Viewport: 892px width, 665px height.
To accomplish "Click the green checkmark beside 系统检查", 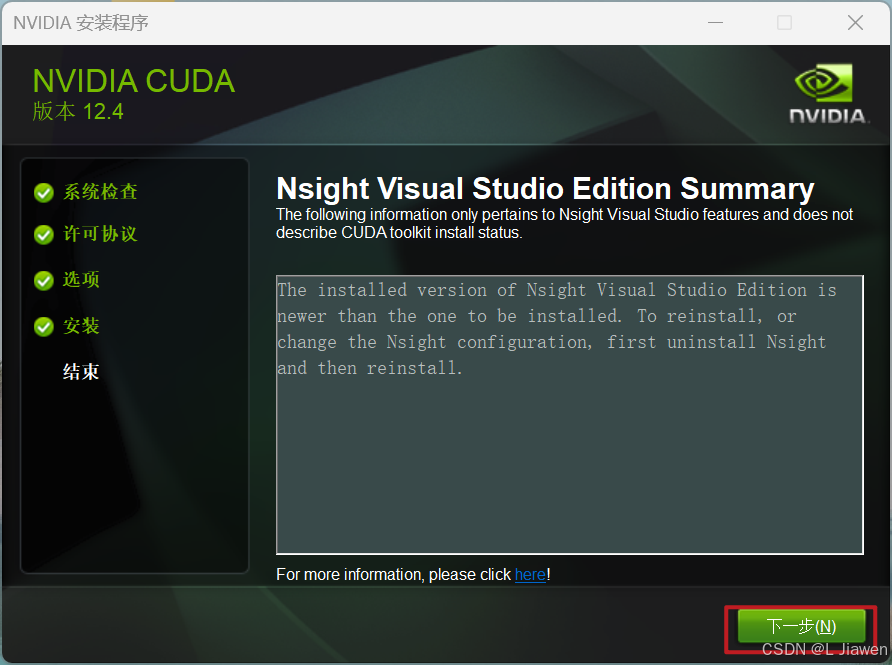I will (x=44, y=193).
